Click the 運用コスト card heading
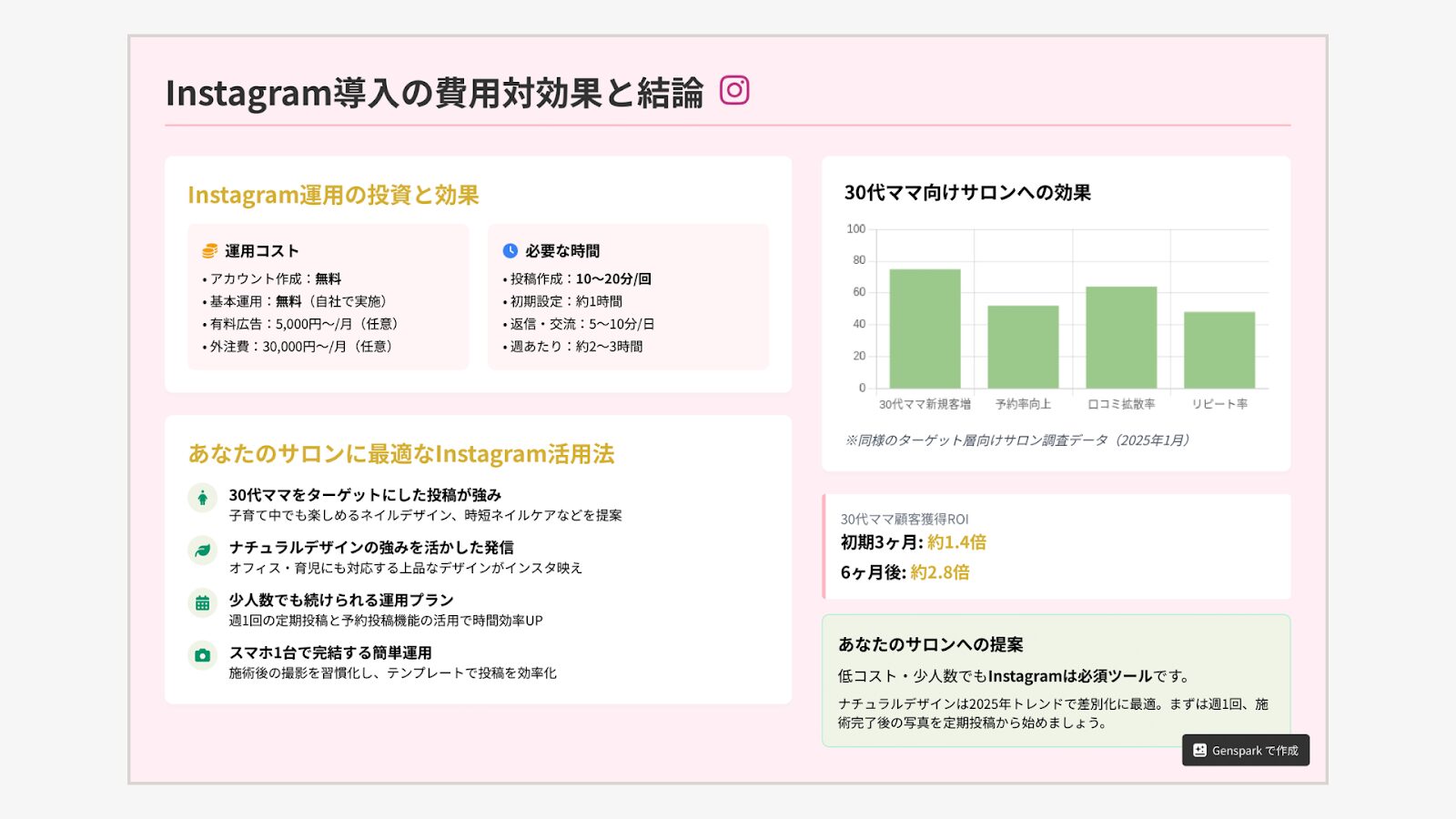1456x819 pixels. click(x=262, y=251)
